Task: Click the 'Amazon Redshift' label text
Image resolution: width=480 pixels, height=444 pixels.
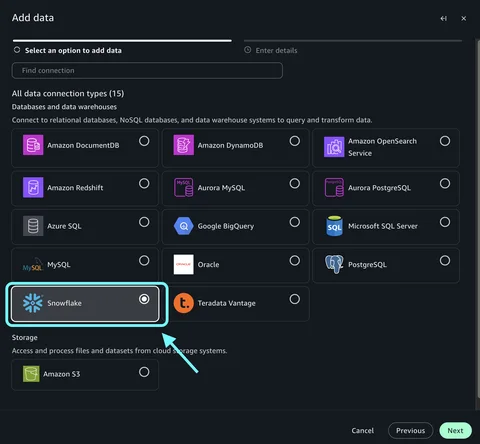Action: (x=75, y=188)
